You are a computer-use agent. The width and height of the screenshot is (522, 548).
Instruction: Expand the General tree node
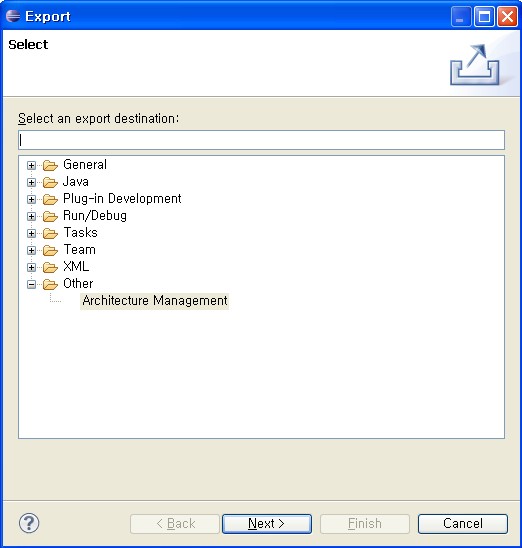pos(31,165)
